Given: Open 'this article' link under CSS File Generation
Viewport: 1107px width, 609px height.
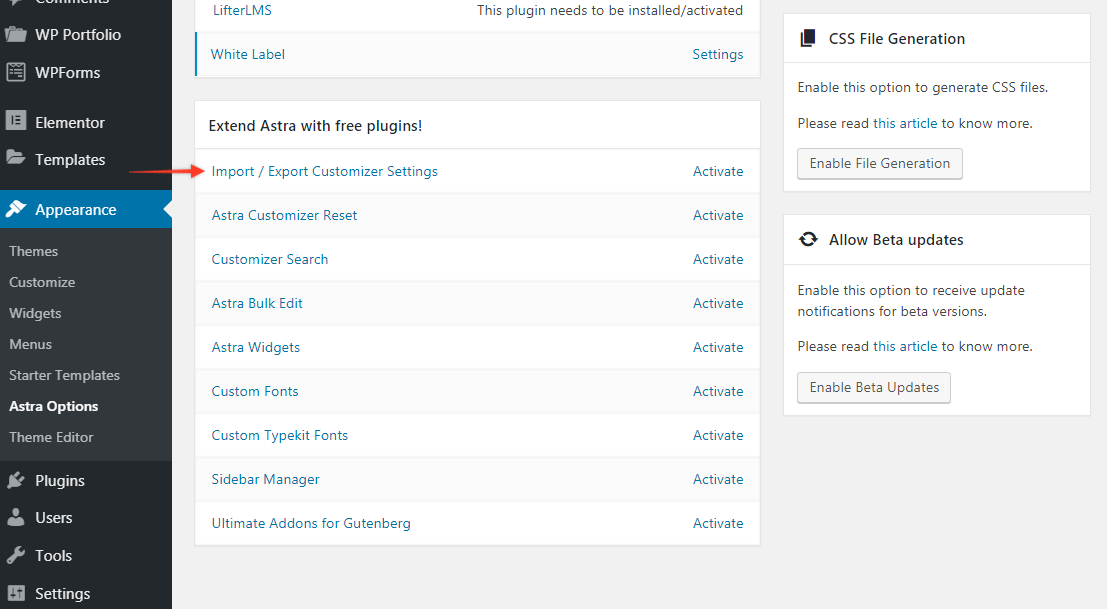Looking at the screenshot, I should [905, 123].
